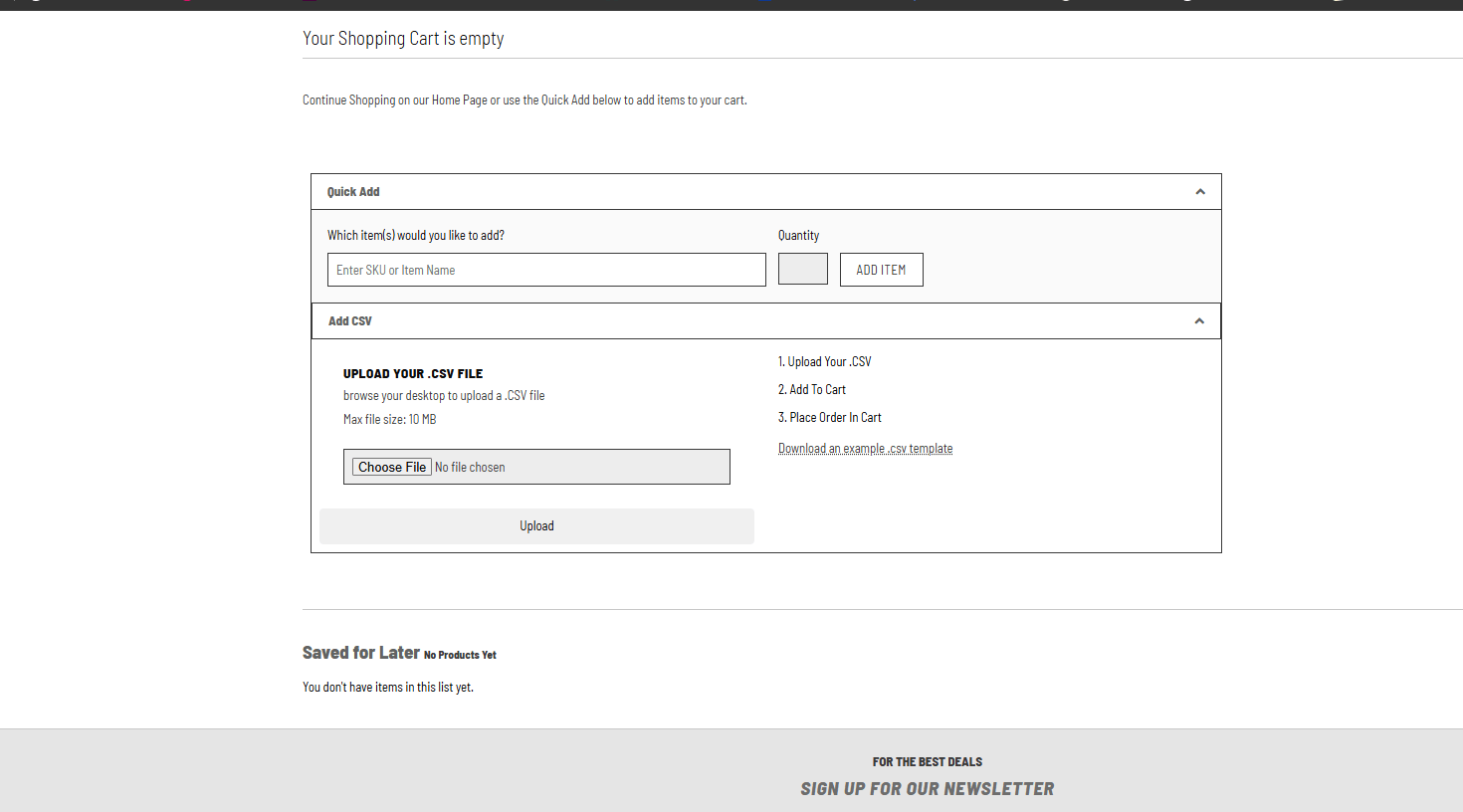
Task: Click the 'UPLOAD YOUR .CSV FILE' heading
Action: click(413, 374)
